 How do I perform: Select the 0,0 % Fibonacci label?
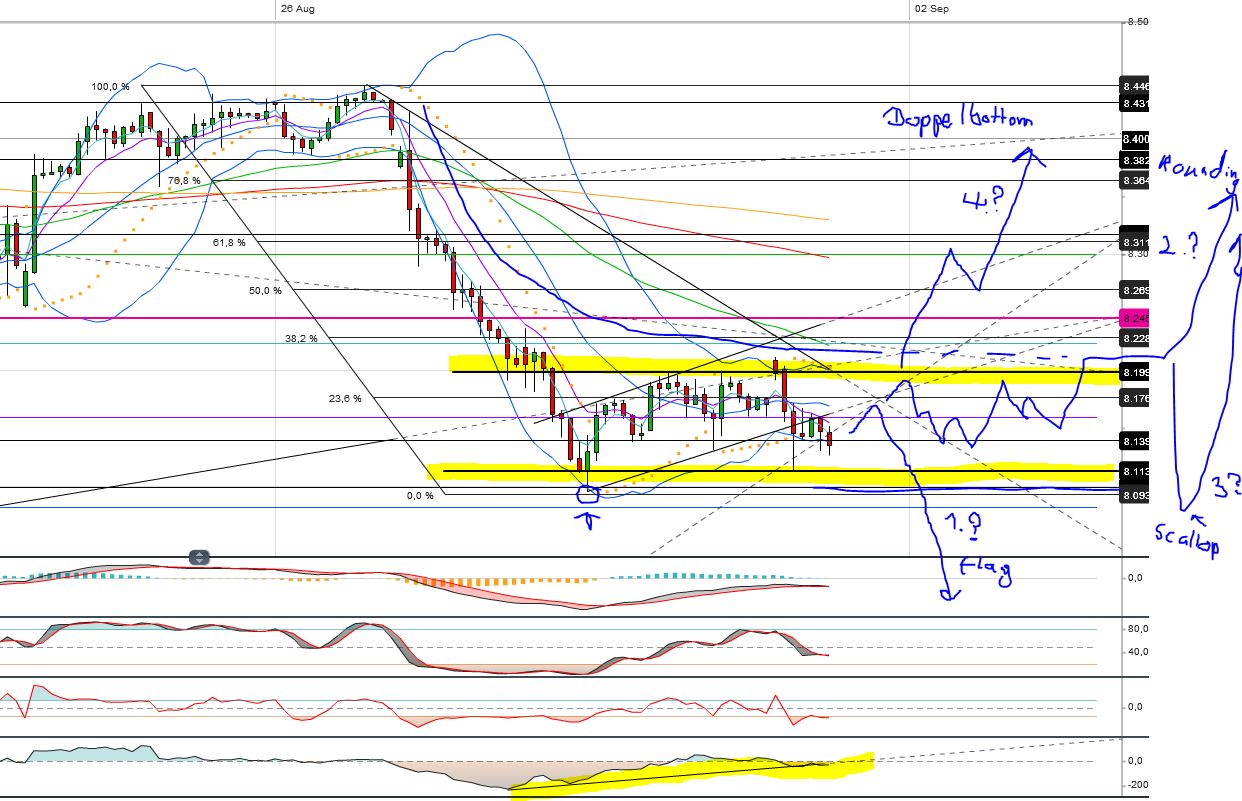(420, 495)
